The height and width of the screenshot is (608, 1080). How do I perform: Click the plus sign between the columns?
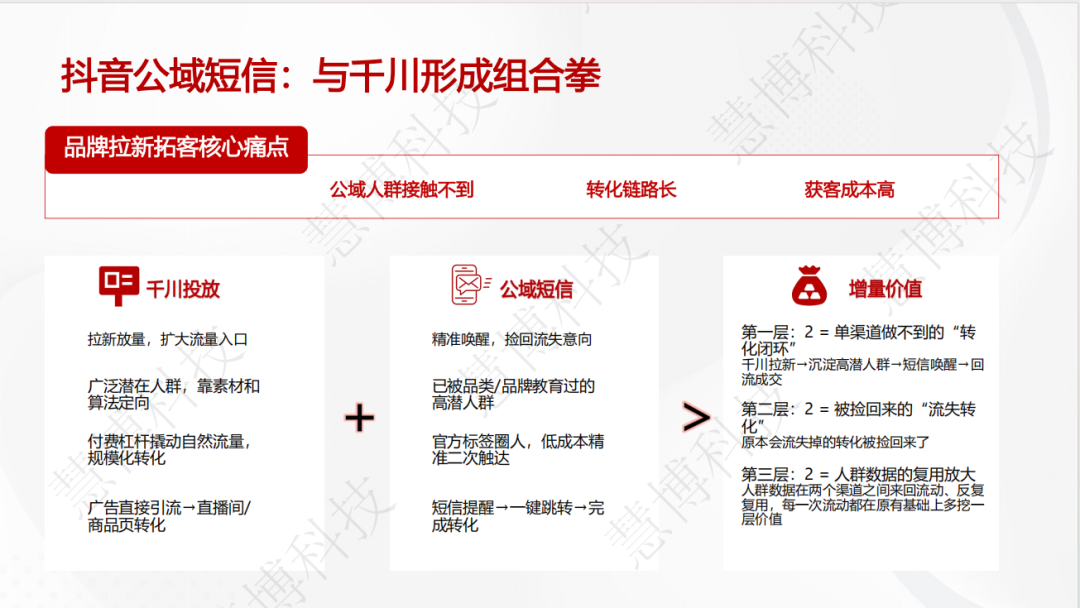(360, 418)
